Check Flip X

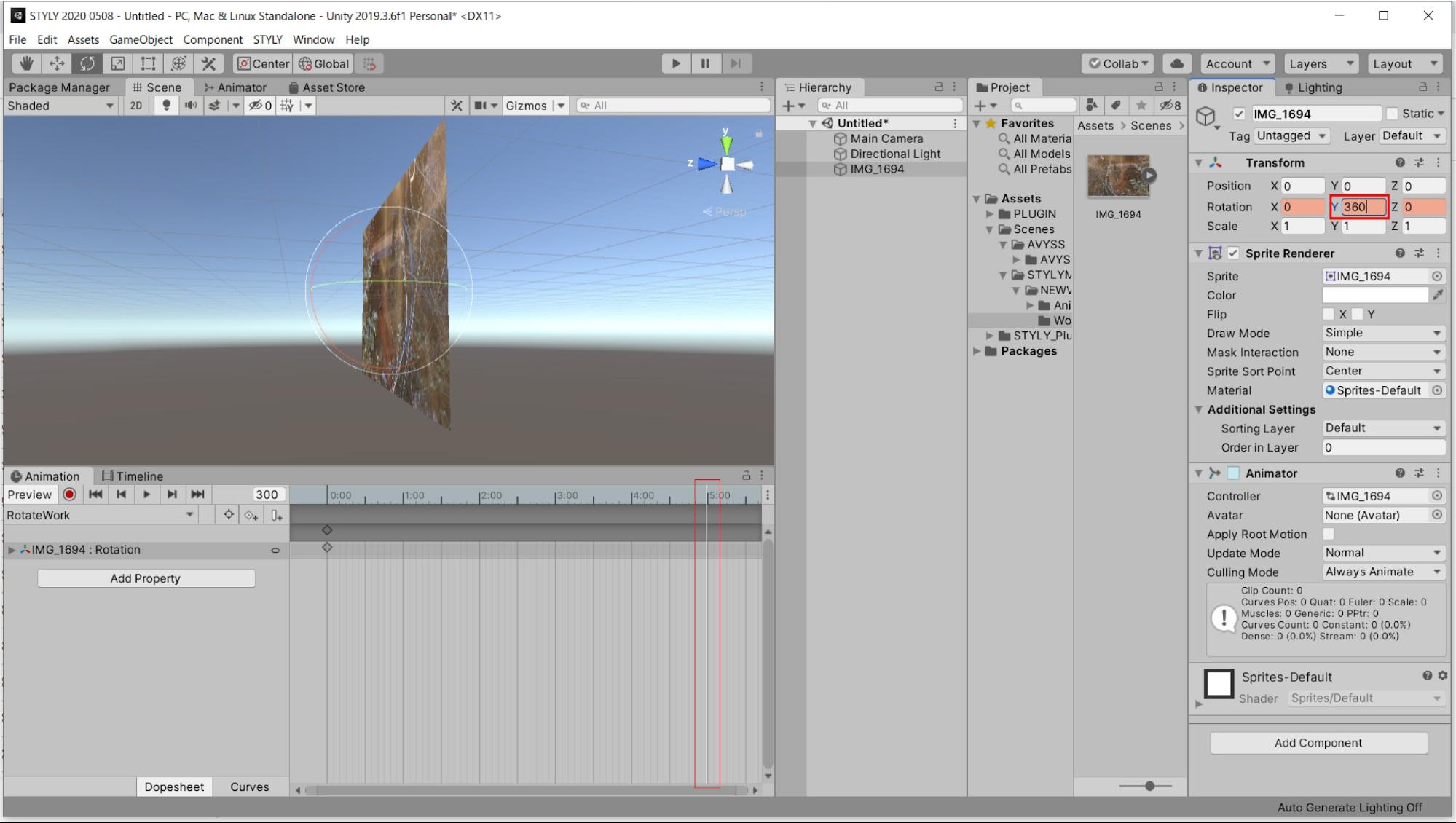point(1329,314)
